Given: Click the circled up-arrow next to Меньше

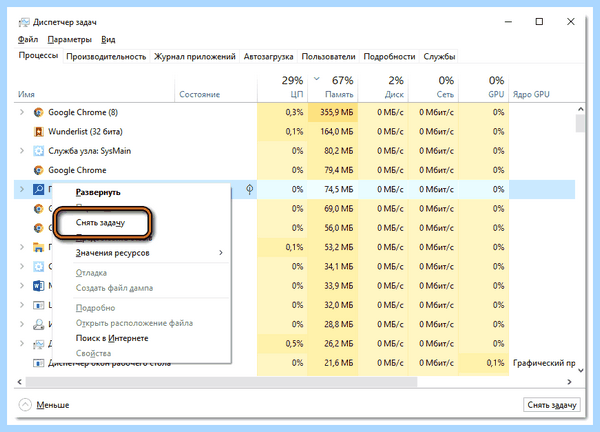Looking at the screenshot, I should click(25, 404).
